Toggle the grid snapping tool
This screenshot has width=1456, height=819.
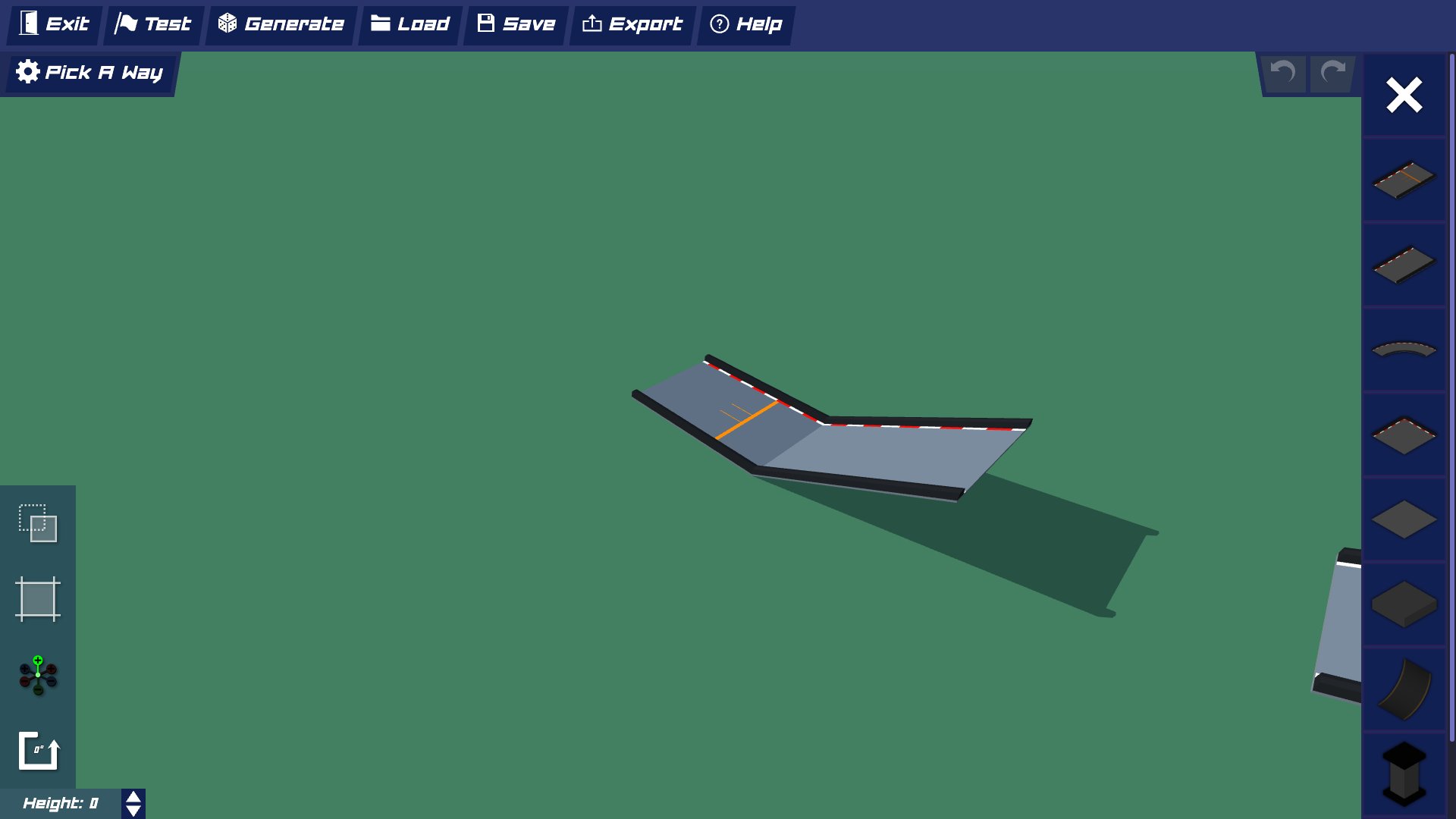point(38,599)
